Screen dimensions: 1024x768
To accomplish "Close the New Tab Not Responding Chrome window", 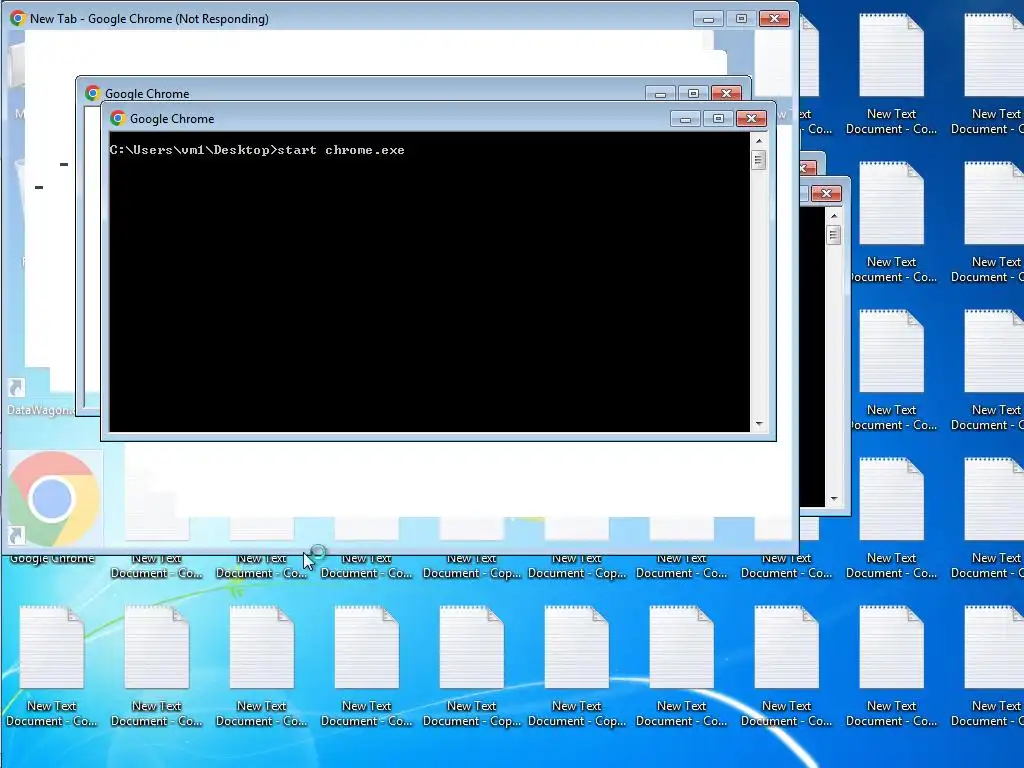I will (x=775, y=19).
